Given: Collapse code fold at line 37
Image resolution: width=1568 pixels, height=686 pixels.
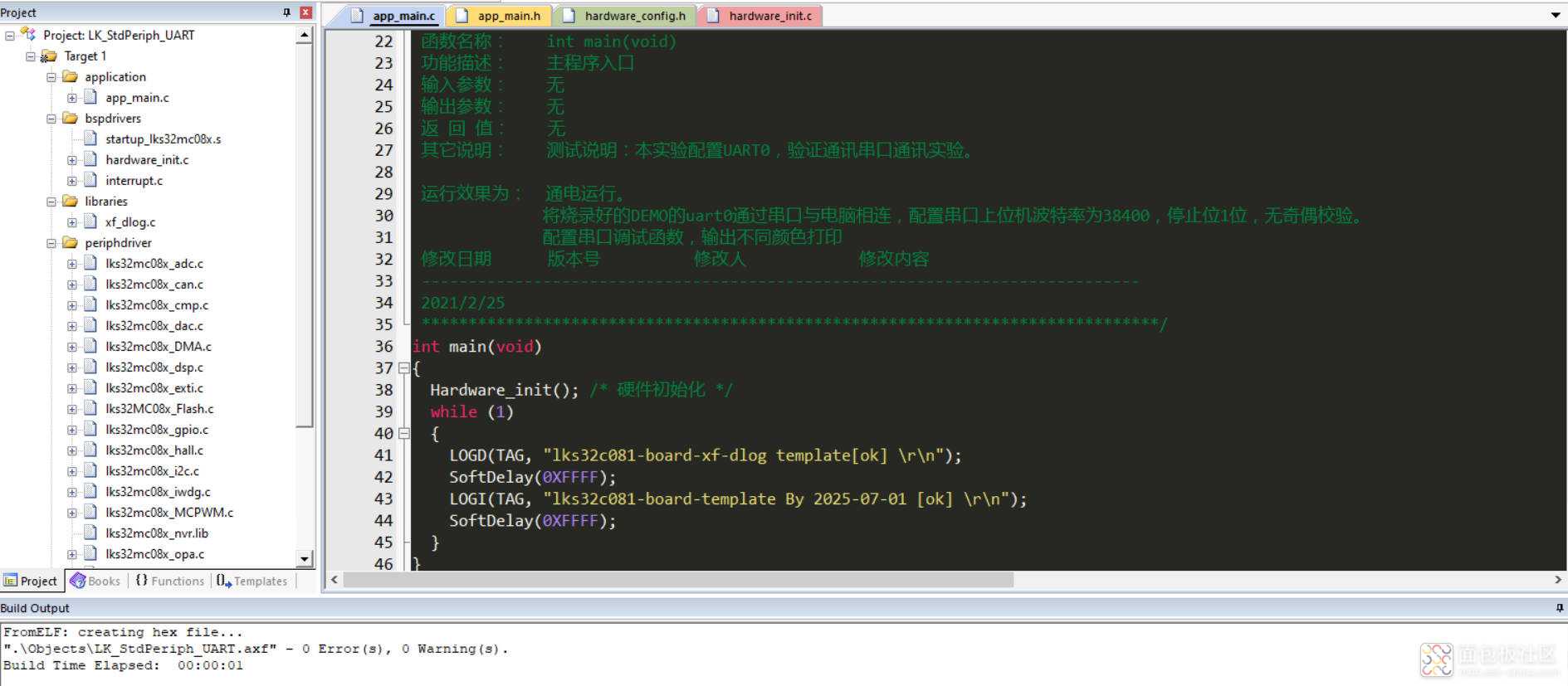Looking at the screenshot, I should pyautogui.click(x=404, y=367).
